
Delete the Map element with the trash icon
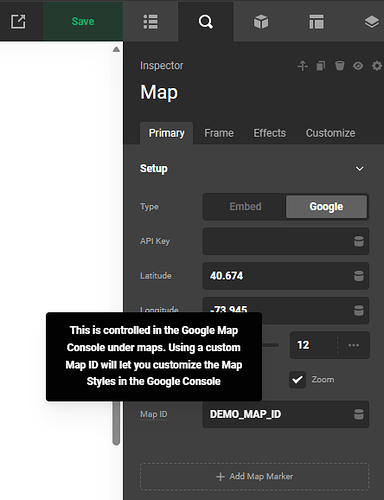coord(339,66)
